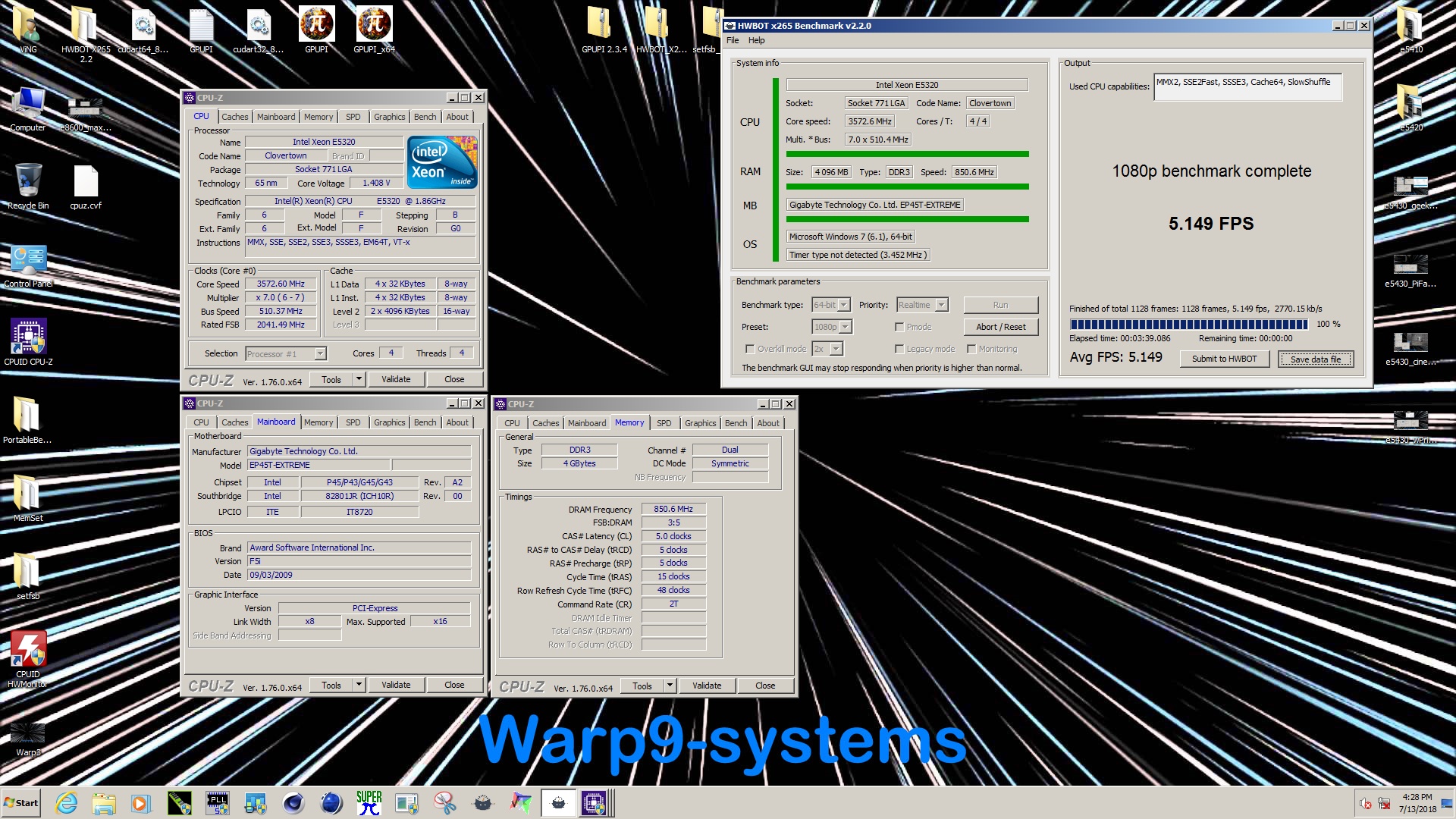This screenshot has height=819, width=1456.
Task: Select the CPU tab in the Memory CPU-Z window
Action: click(512, 423)
